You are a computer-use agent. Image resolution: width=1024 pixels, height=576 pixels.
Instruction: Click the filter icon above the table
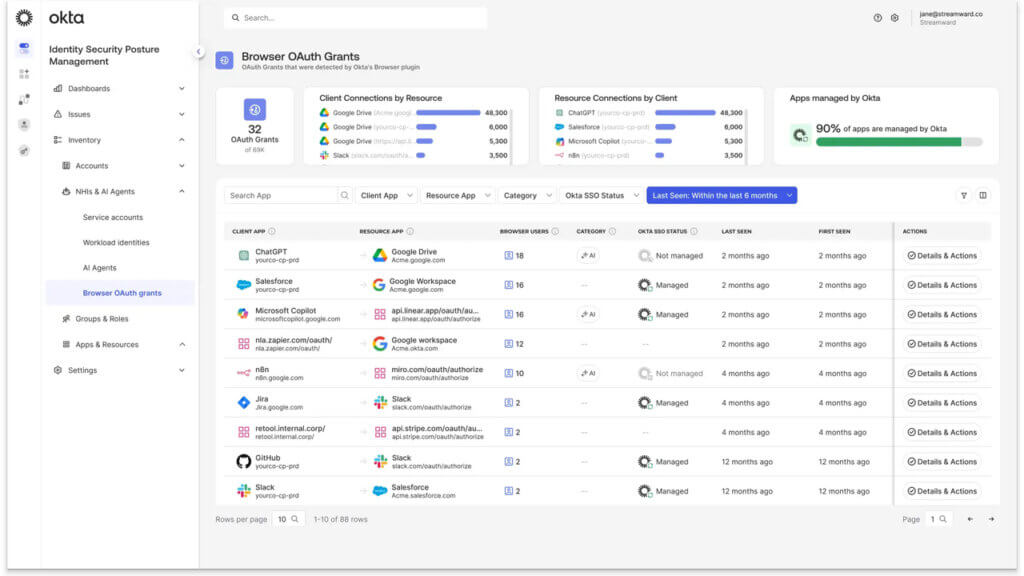[963, 195]
